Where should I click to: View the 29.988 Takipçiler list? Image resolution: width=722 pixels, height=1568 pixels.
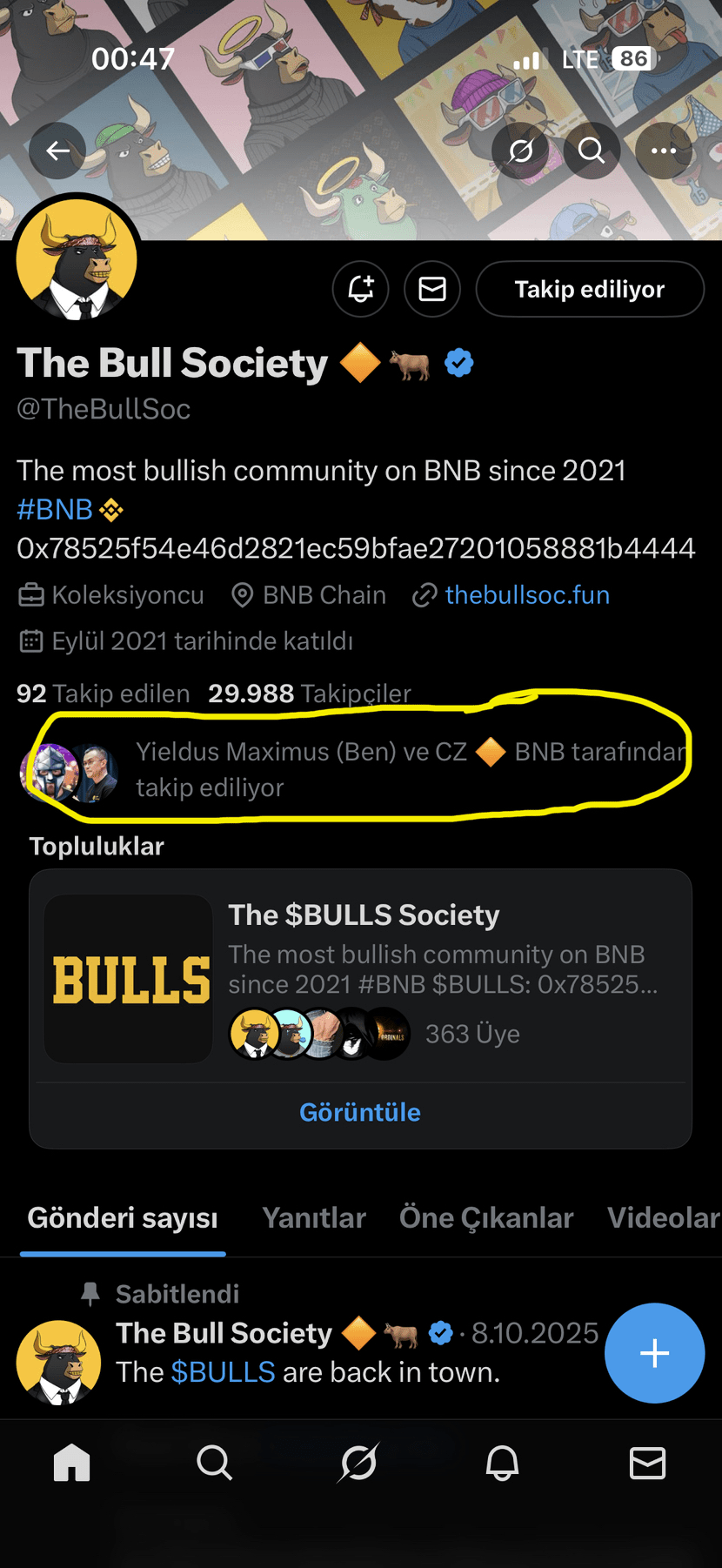pos(309,694)
